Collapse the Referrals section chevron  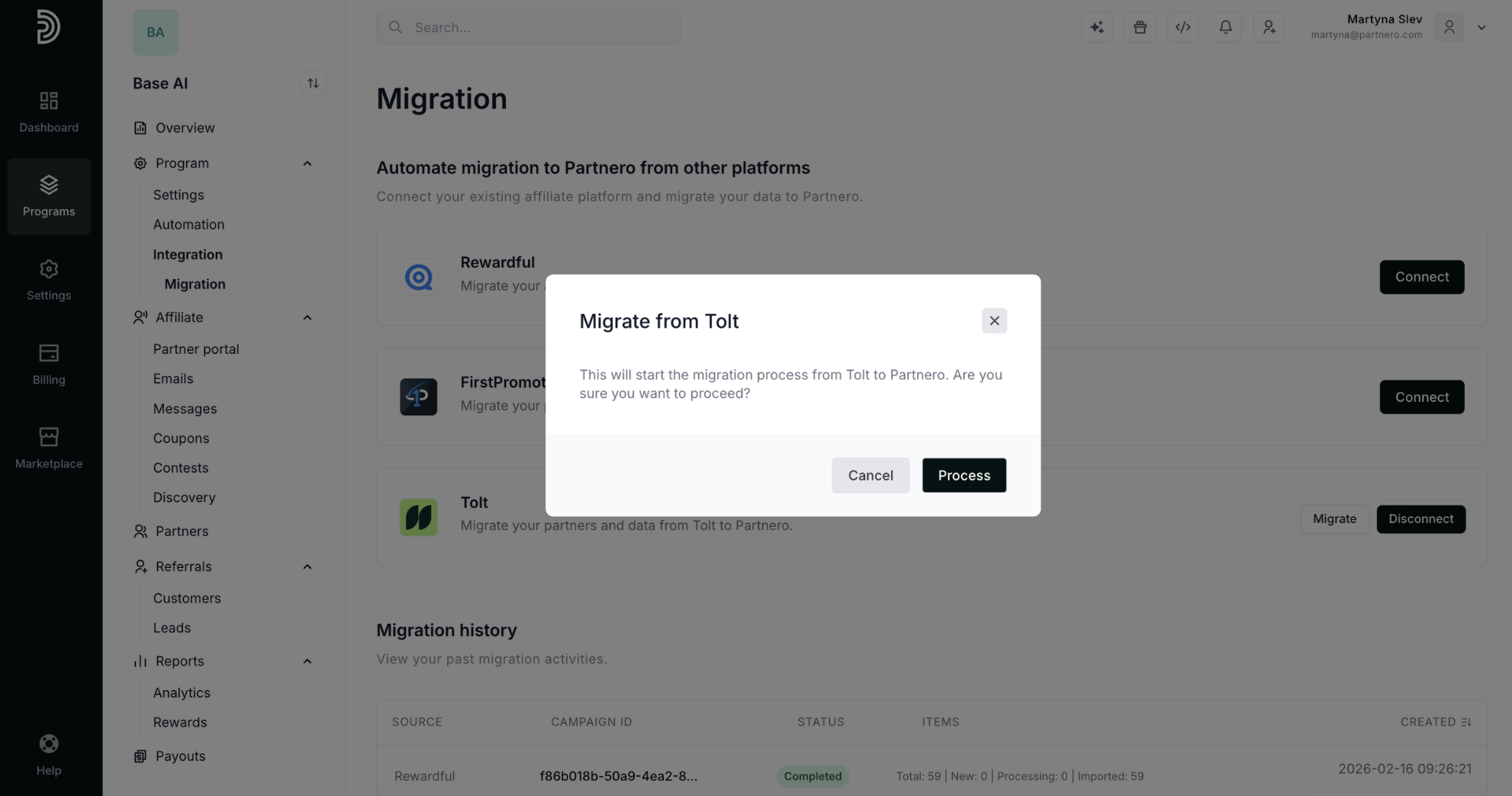(x=307, y=567)
